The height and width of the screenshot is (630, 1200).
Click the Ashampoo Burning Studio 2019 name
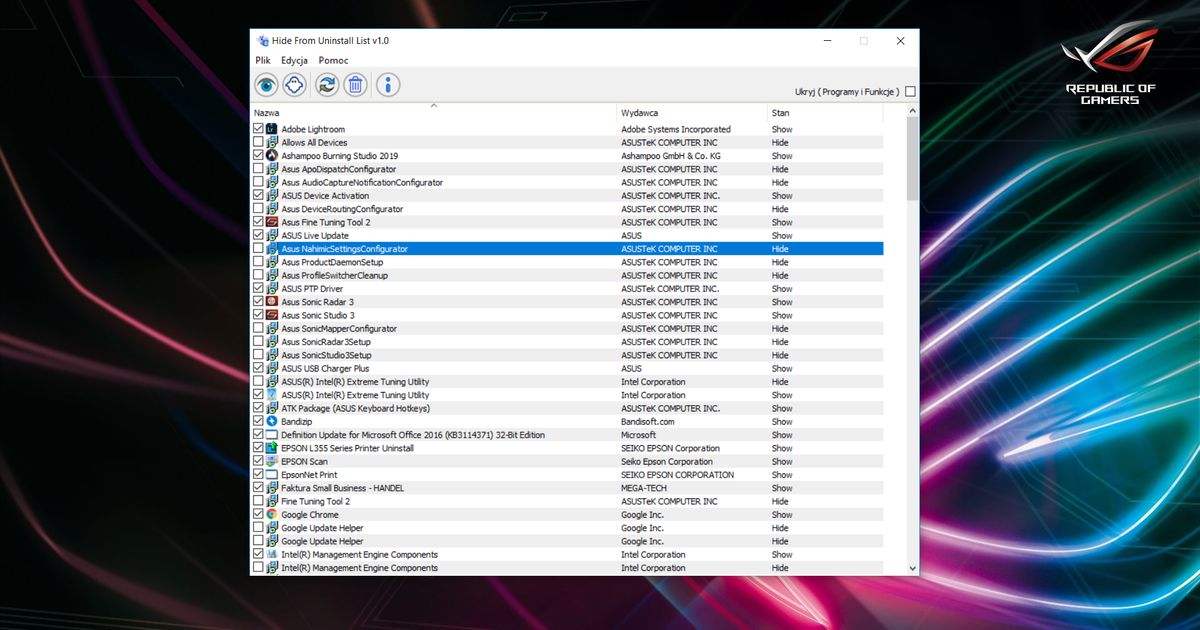[340, 156]
